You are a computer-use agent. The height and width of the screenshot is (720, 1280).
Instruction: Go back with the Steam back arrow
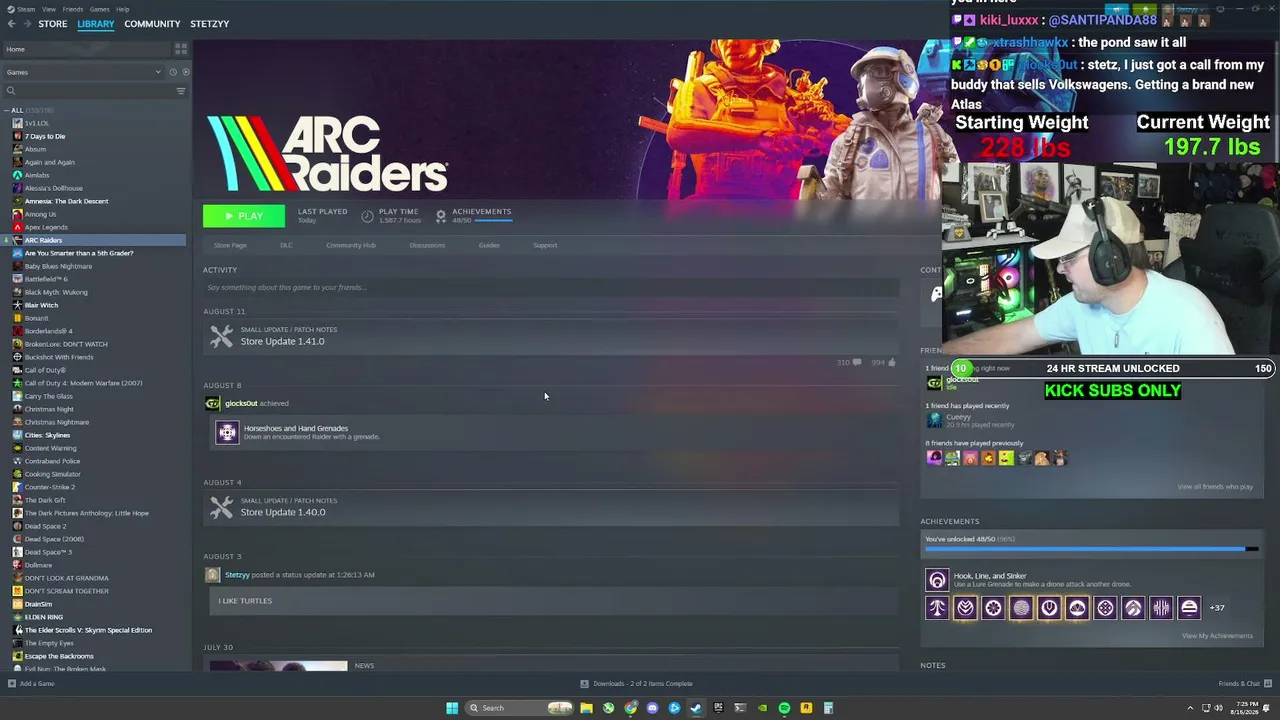point(11,24)
